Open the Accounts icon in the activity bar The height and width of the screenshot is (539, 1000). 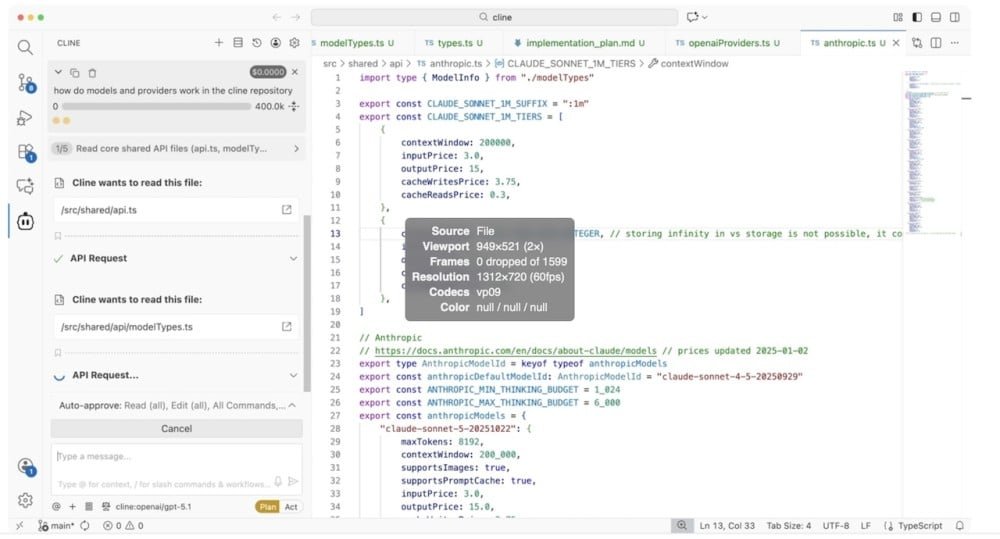tap(26, 466)
